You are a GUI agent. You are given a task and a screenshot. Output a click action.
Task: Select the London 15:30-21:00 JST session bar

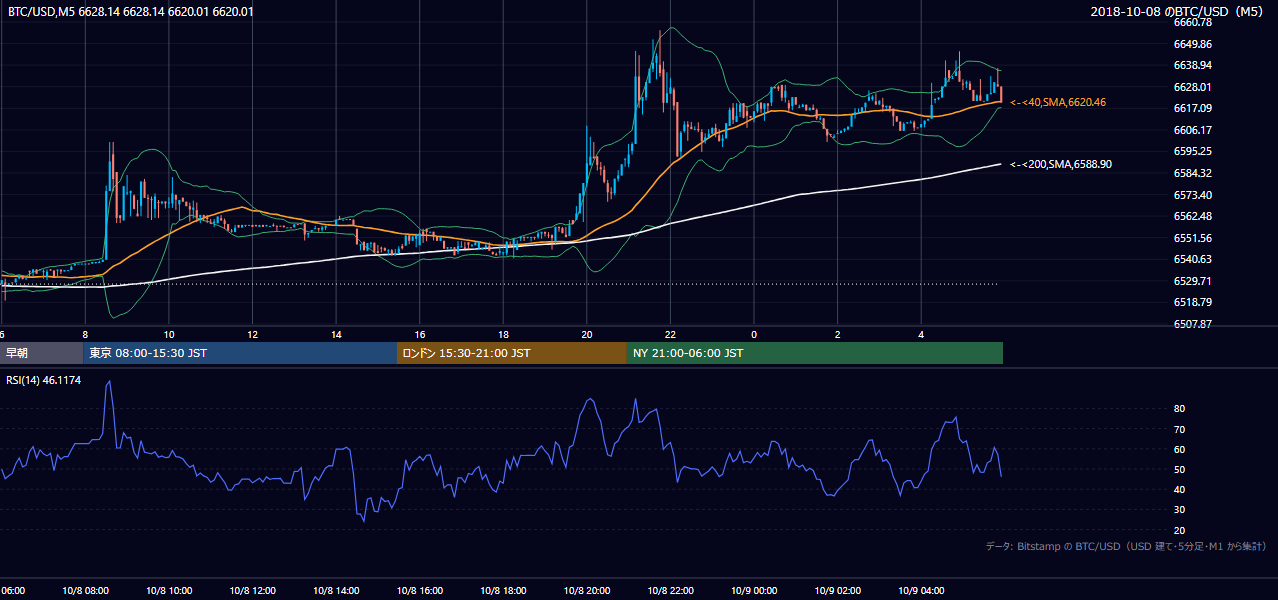pyautogui.click(x=512, y=353)
